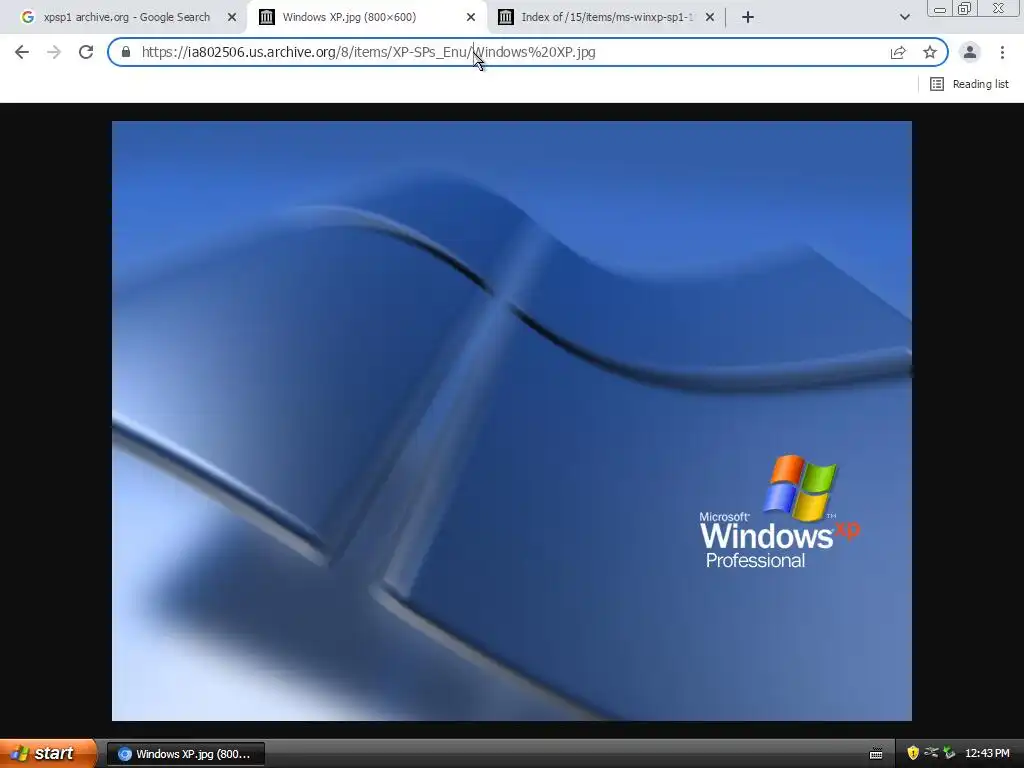
Task: Click the forward navigation arrow
Action: click(x=54, y=52)
